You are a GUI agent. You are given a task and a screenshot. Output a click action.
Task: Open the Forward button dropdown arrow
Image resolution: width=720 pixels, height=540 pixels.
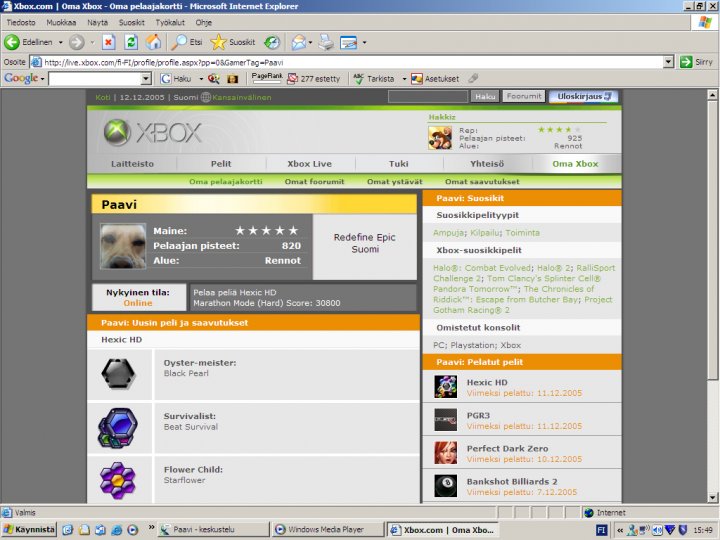click(92, 42)
